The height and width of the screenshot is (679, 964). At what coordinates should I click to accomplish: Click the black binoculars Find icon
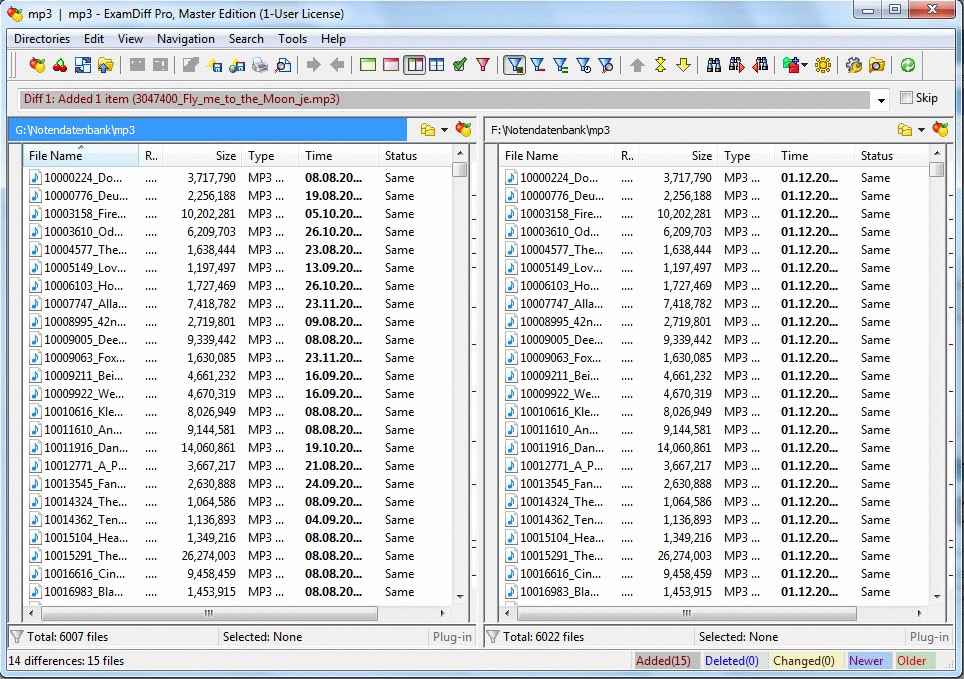tap(714, 65)
